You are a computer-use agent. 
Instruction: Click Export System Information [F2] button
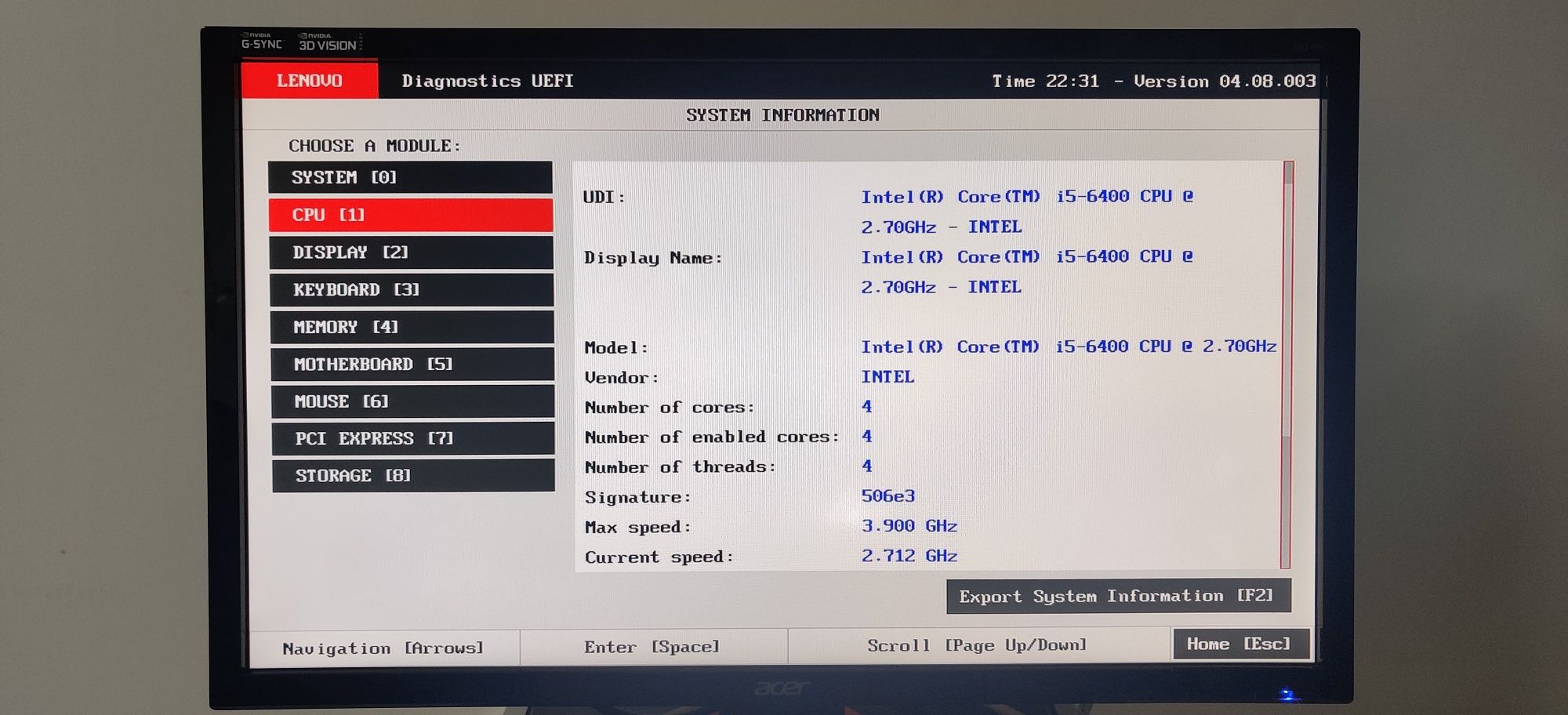tap(1118, 597)
